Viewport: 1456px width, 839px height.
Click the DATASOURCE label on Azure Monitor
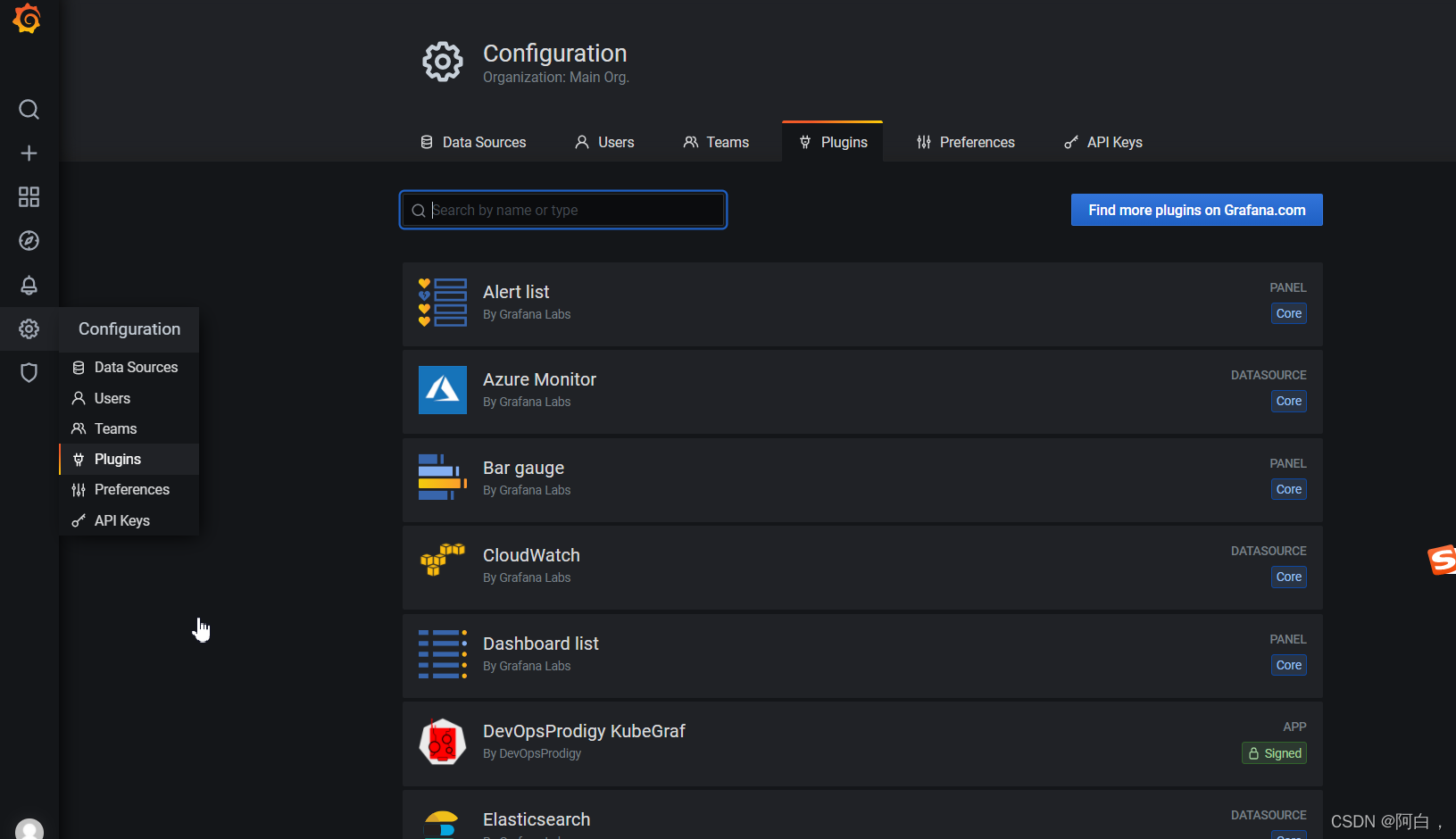click(x=1269, y=375)
